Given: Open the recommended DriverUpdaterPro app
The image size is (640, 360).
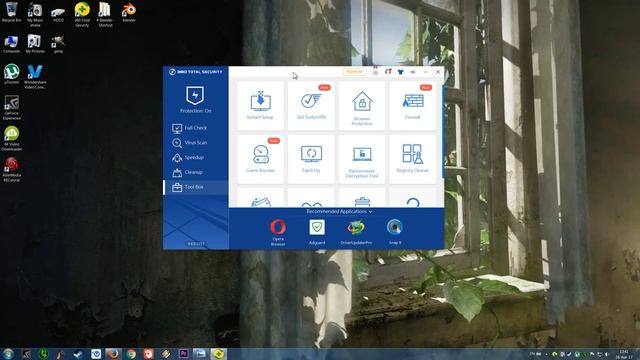Looking at the screenshot, I should pyautogui.click(x=356, y=232).
